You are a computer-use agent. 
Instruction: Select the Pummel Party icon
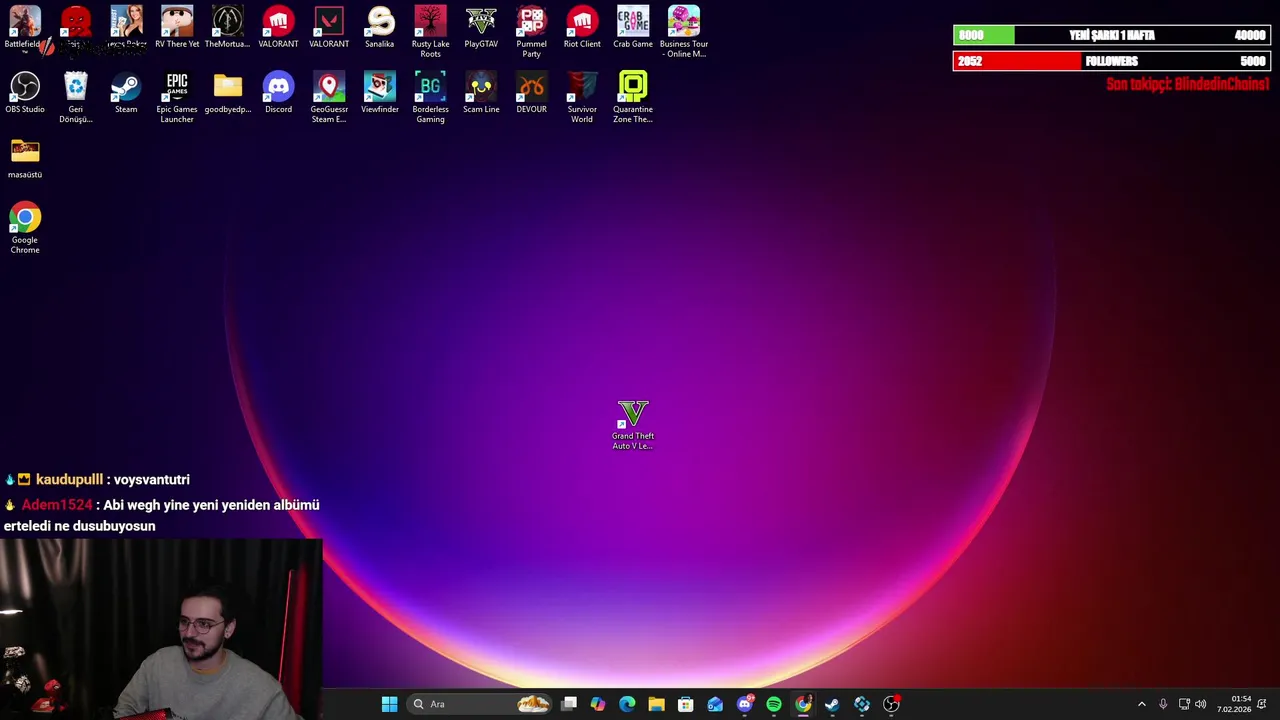pos(531,32)
